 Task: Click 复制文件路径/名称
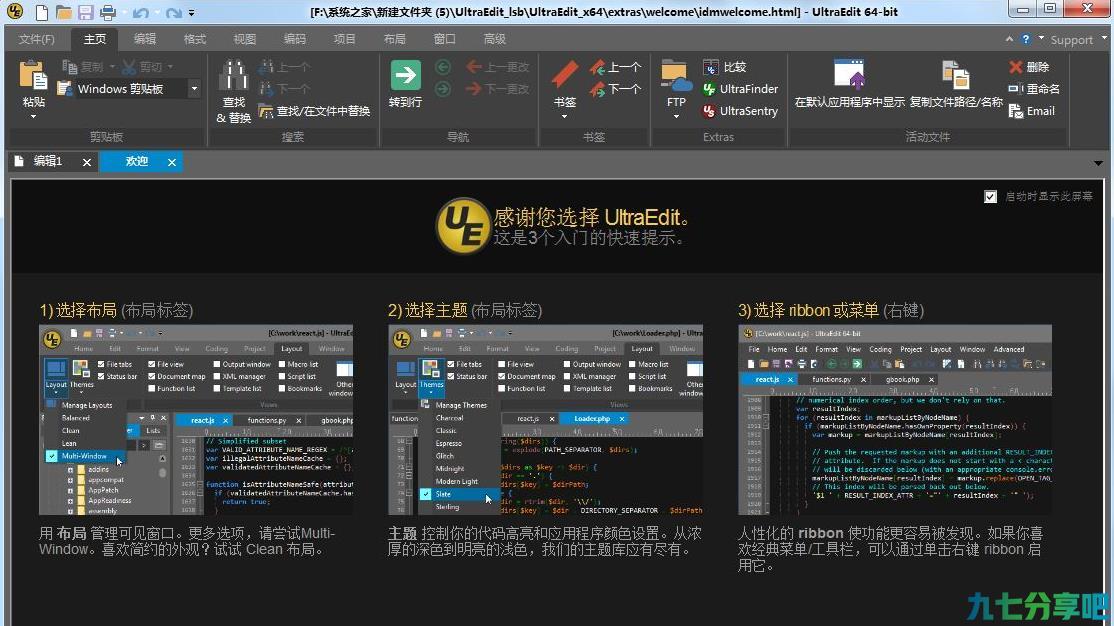pyautogui.click(x=956, y=84)
